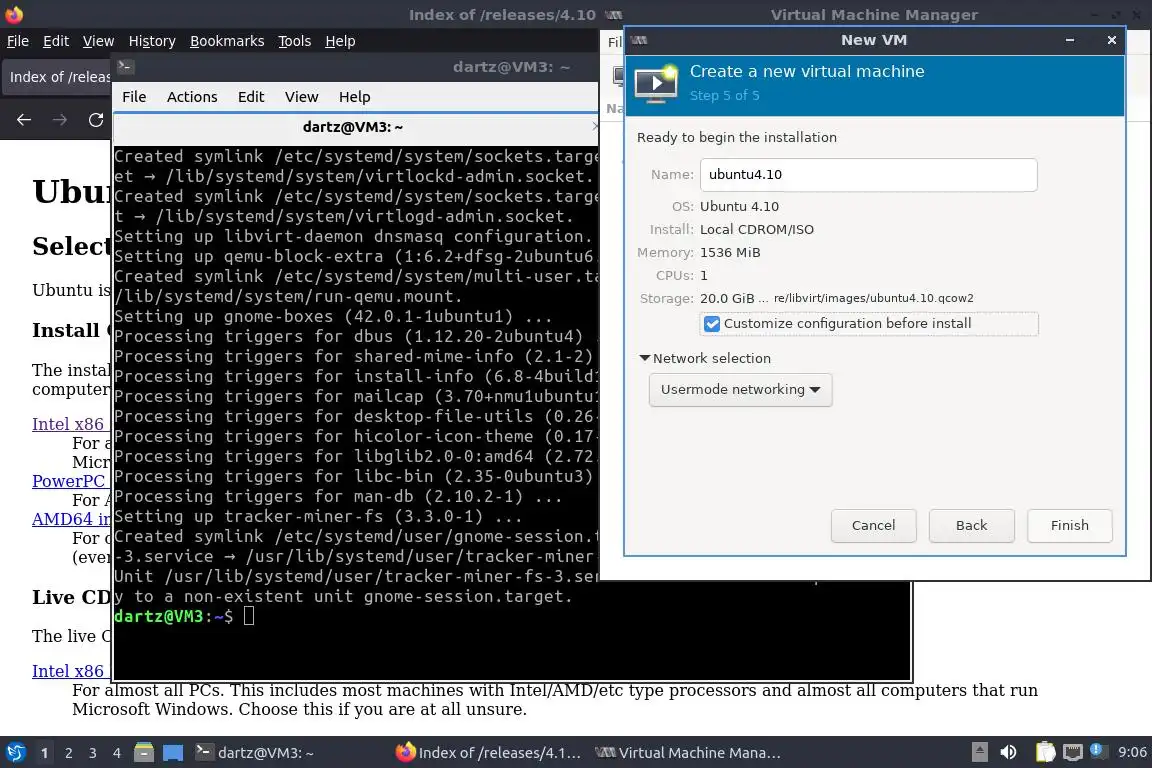Open the clipboard tray icon
Viewport: 1152px width, 768px height.
1045,752
